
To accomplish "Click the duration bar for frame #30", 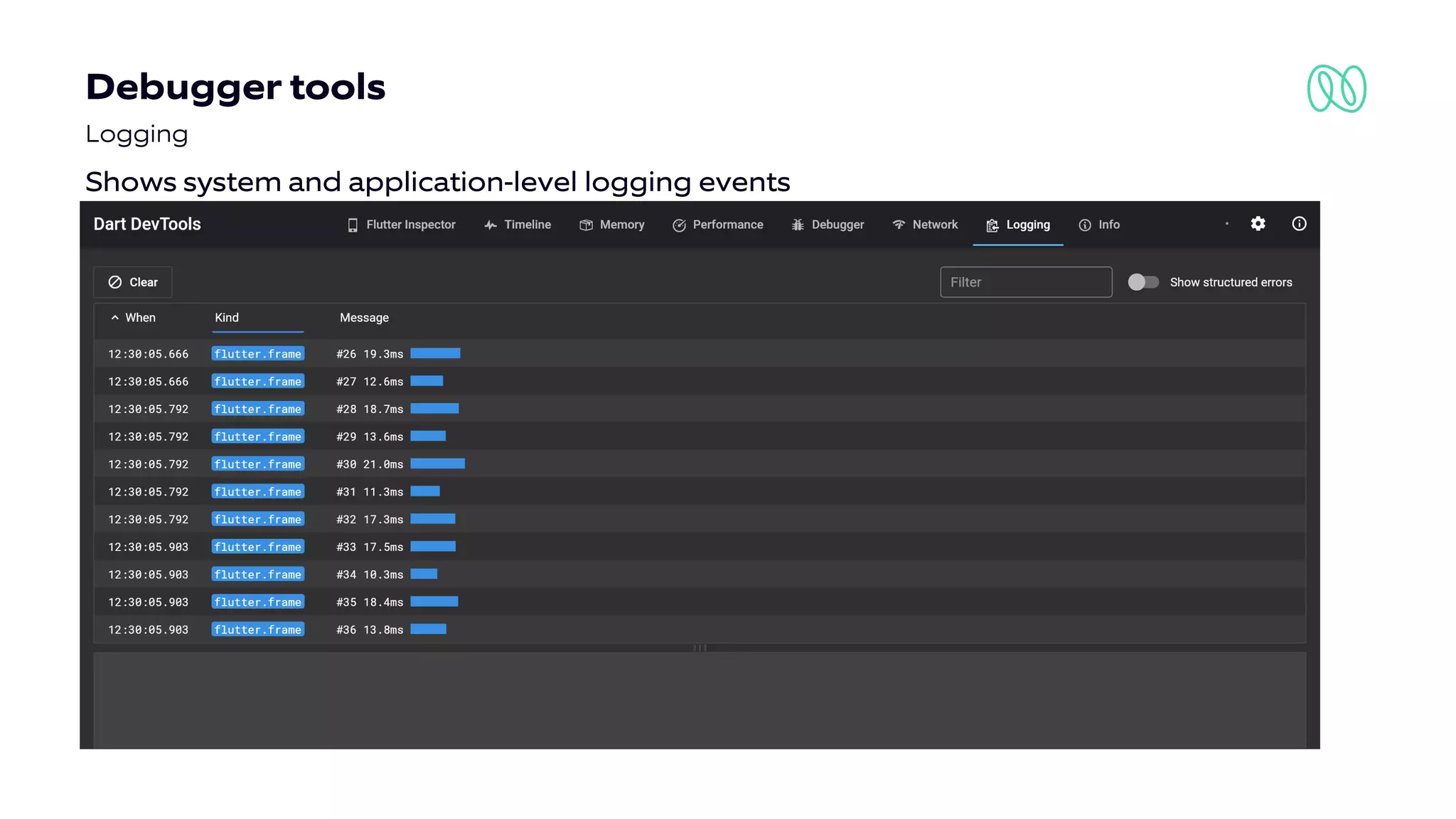I will click(438, 464).
